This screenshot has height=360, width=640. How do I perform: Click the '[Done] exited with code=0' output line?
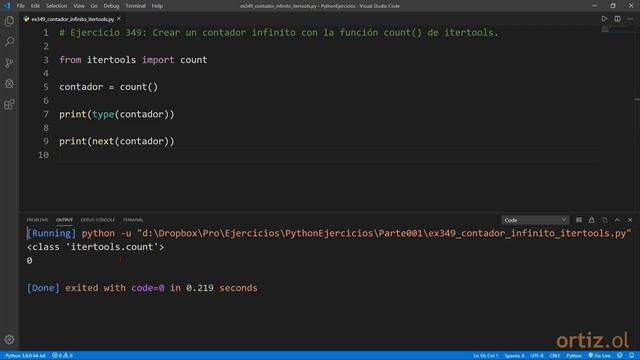pos(142,288)
